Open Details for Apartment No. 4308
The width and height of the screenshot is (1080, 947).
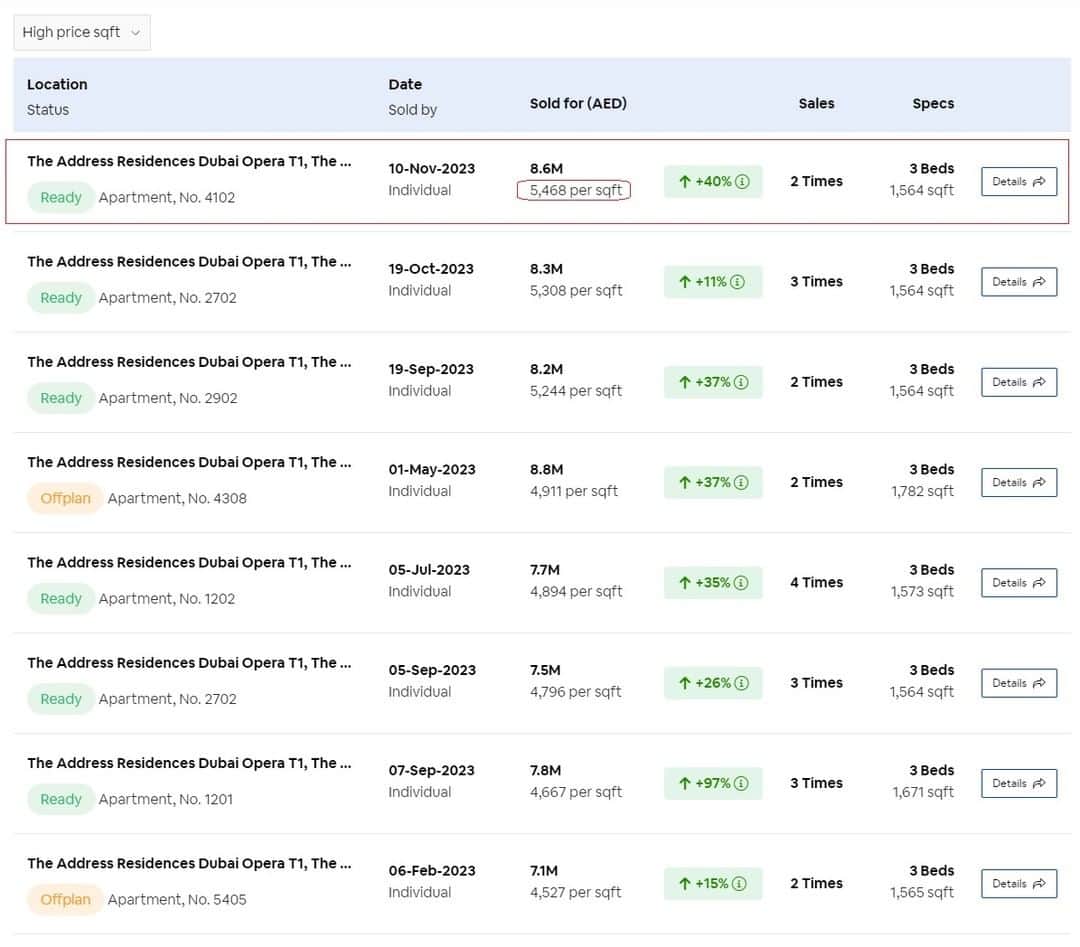click(x=1019, y=482)
